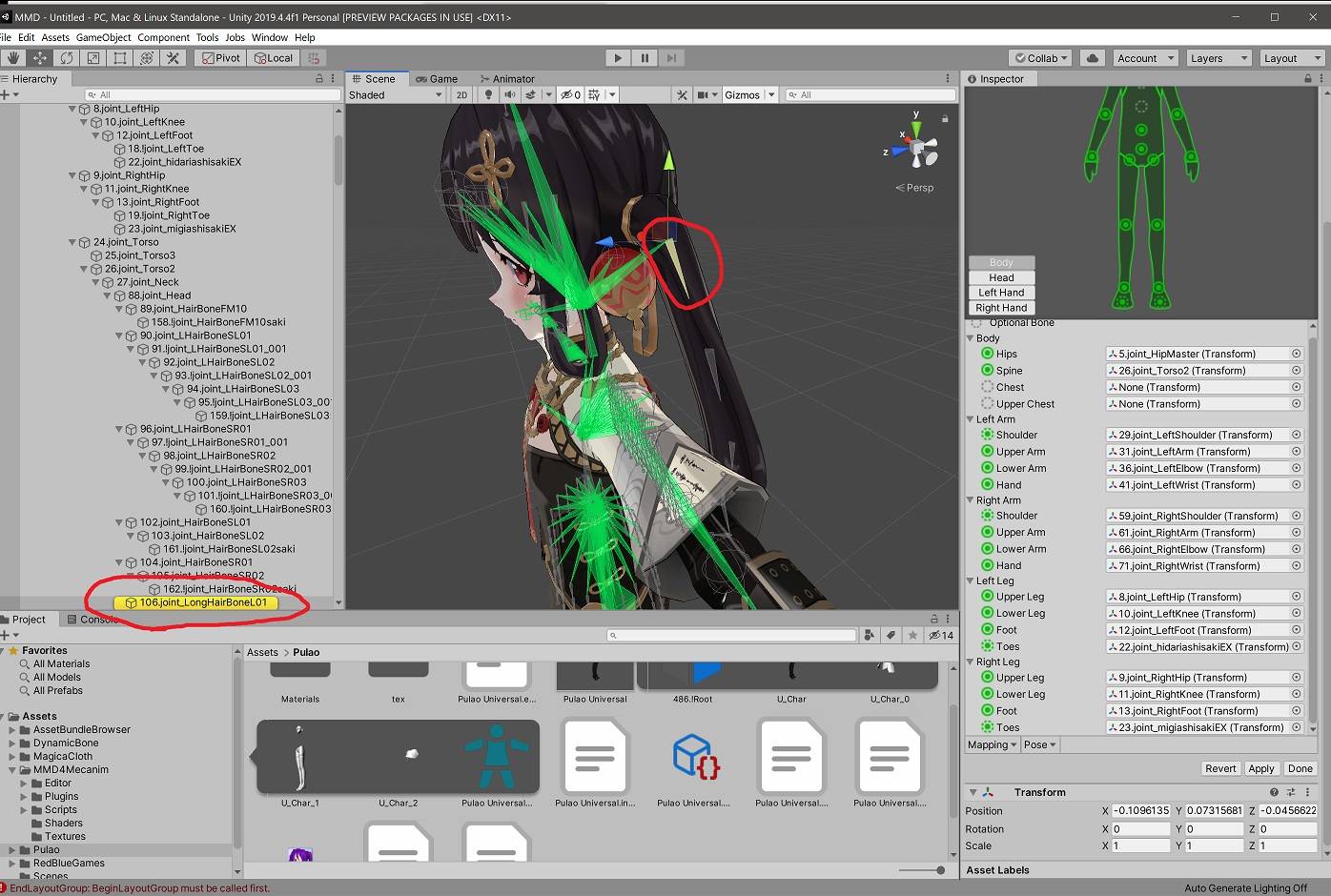Open Hierarchy panel options menu
Image resolution: width=1331 pixels, height=896 pixels.
(333, 79)
